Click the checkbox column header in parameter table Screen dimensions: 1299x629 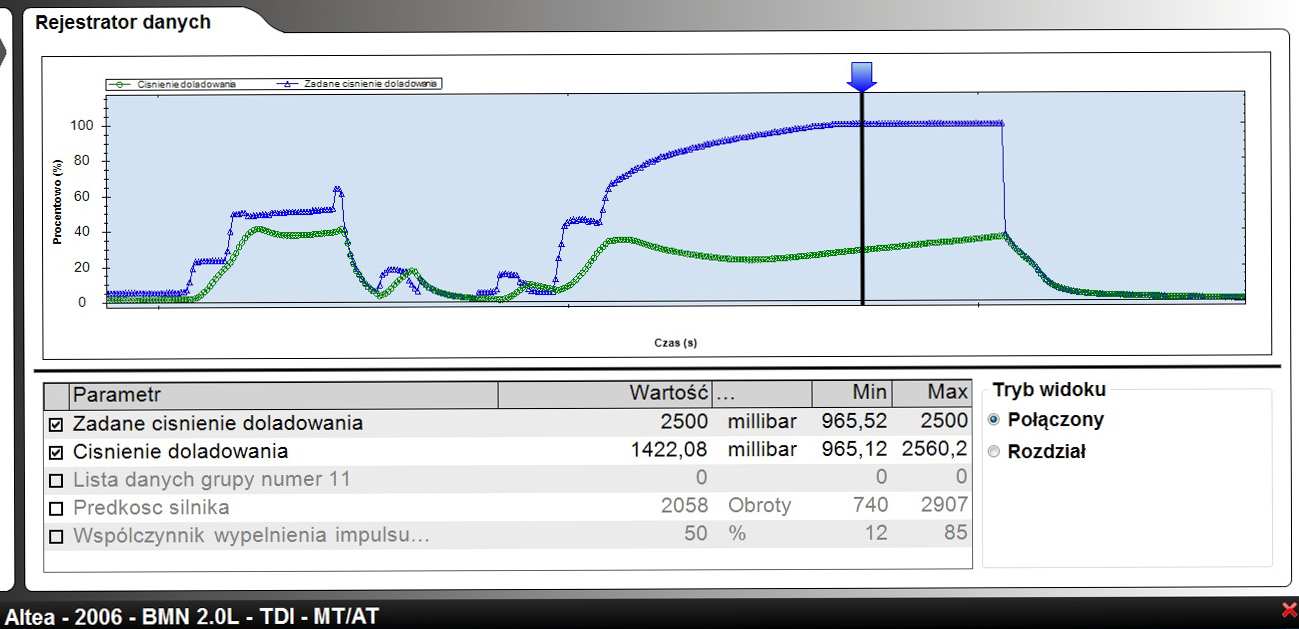pos(57,395)
